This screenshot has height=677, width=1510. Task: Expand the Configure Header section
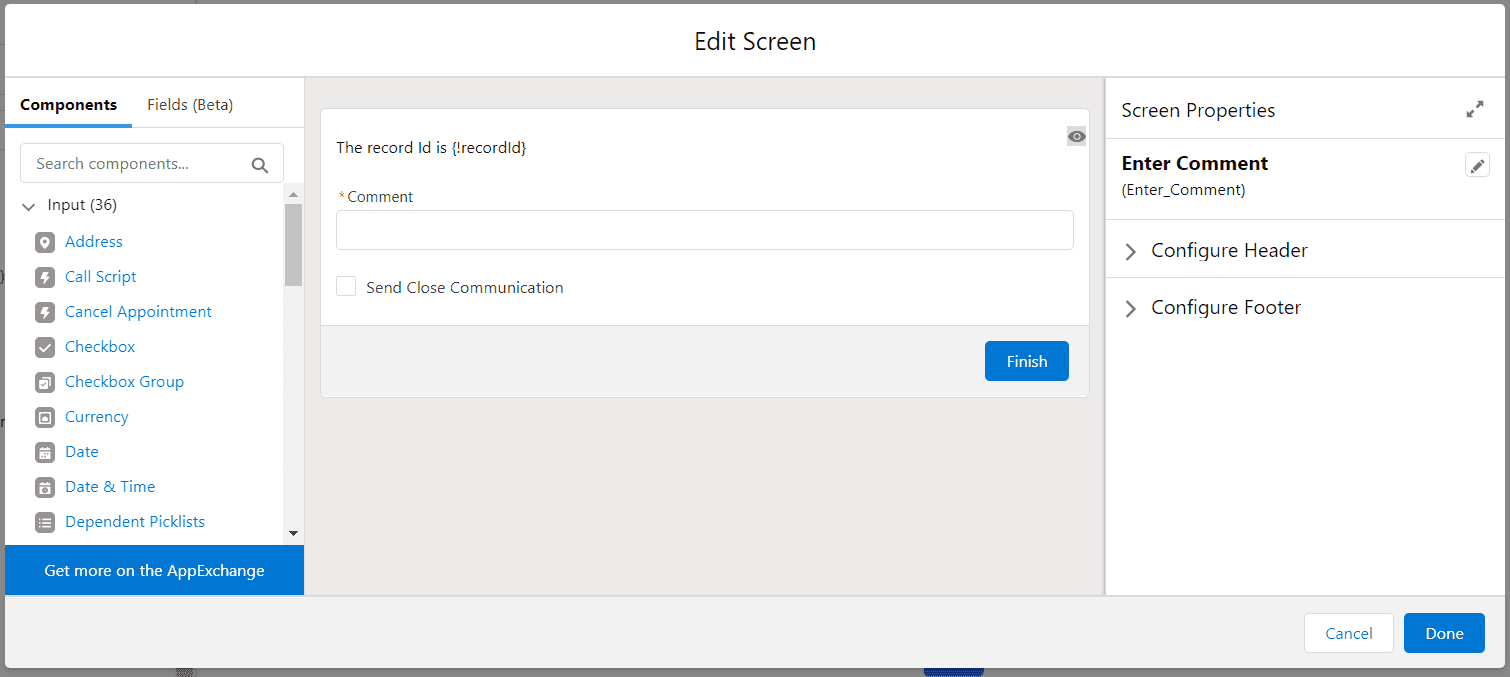[1131, 251]
